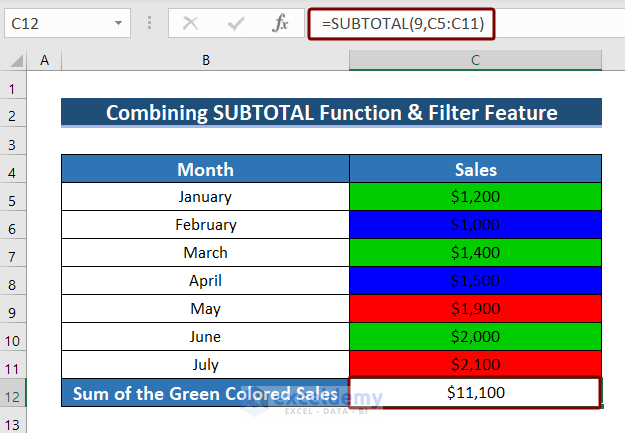Screen dimensions: 625x433
Task: Select column C header
Action: pyautogui.click(x=475, y=61)
